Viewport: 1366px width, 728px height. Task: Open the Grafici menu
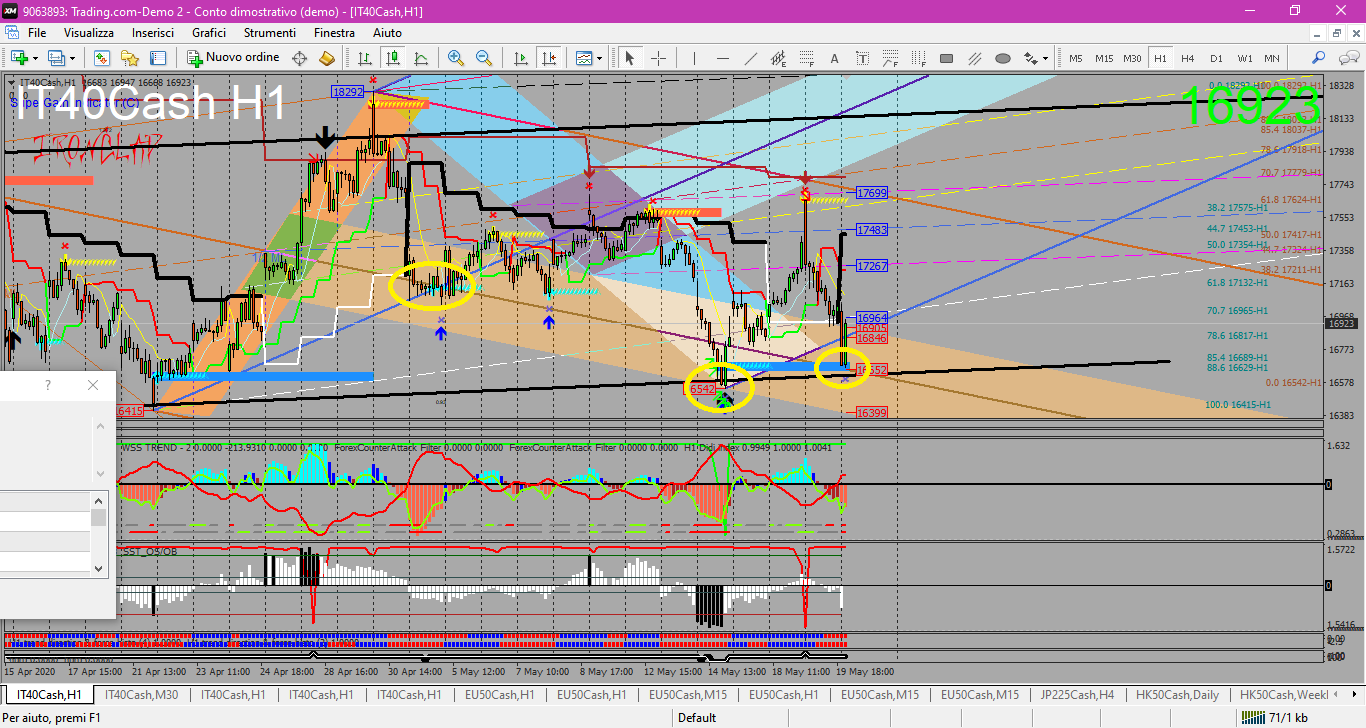coord(209,33)
